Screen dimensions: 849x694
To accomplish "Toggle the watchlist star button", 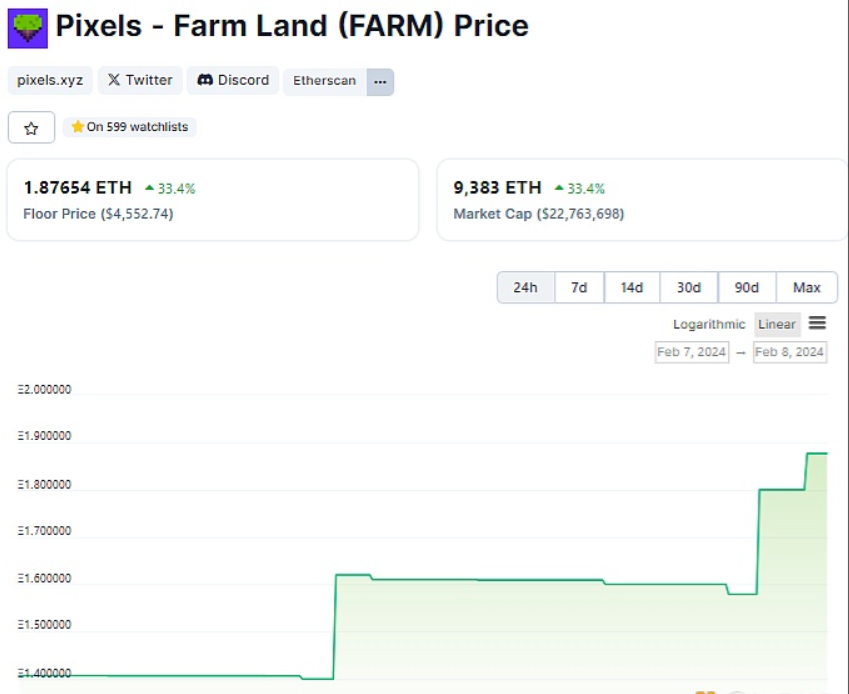I will 31,127.
